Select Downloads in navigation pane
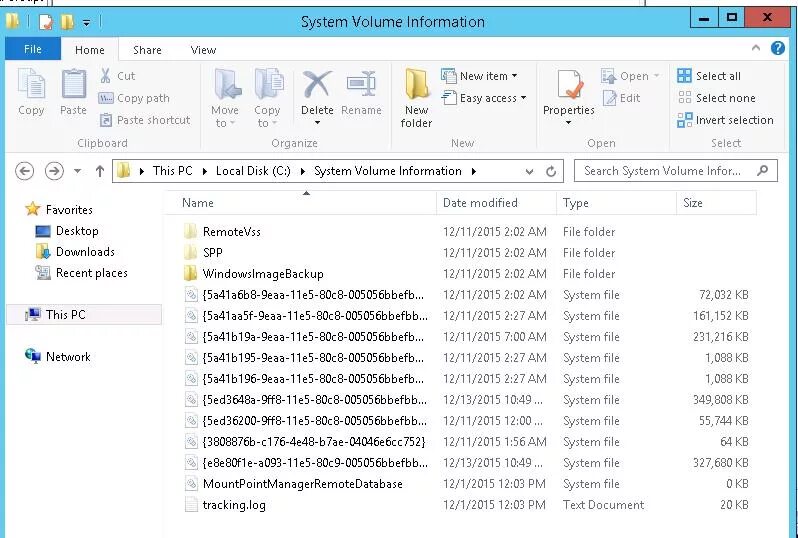This screenshot has width=798, height=538. click(x=75, y=251)
